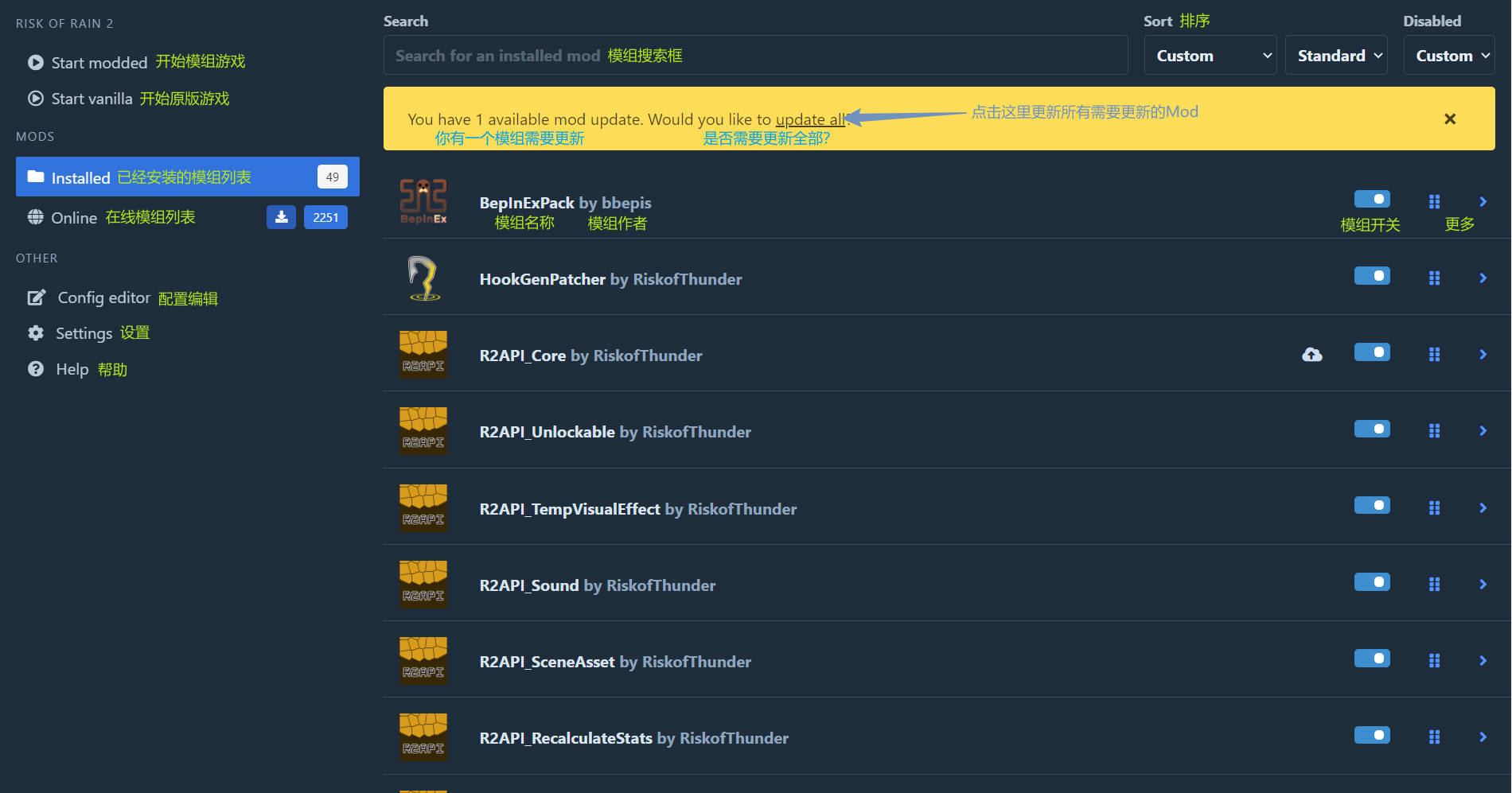
Task: Expand R2API_Unlockable details chevron
Action: (1483, 430)
